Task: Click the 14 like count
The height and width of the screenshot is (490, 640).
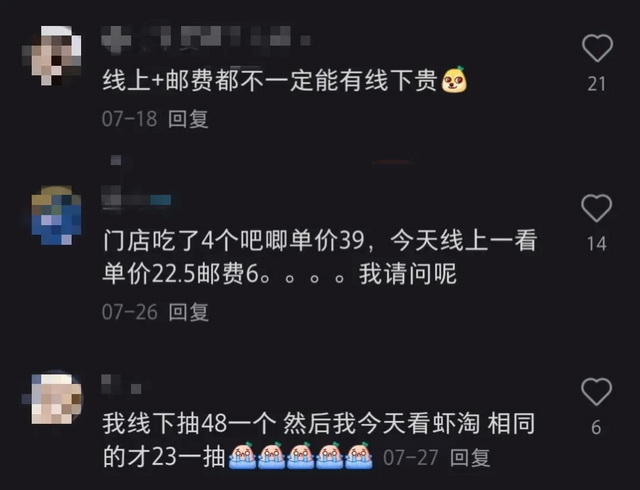Action: pos(596,244)
